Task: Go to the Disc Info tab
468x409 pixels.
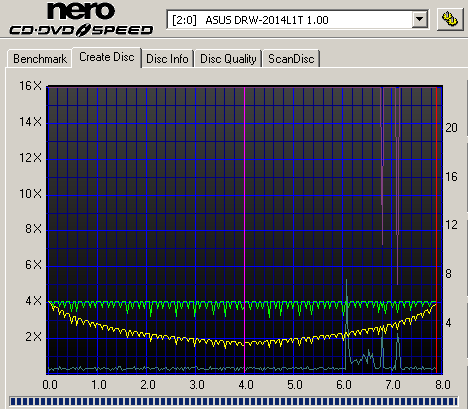Action: coord(167,59)
